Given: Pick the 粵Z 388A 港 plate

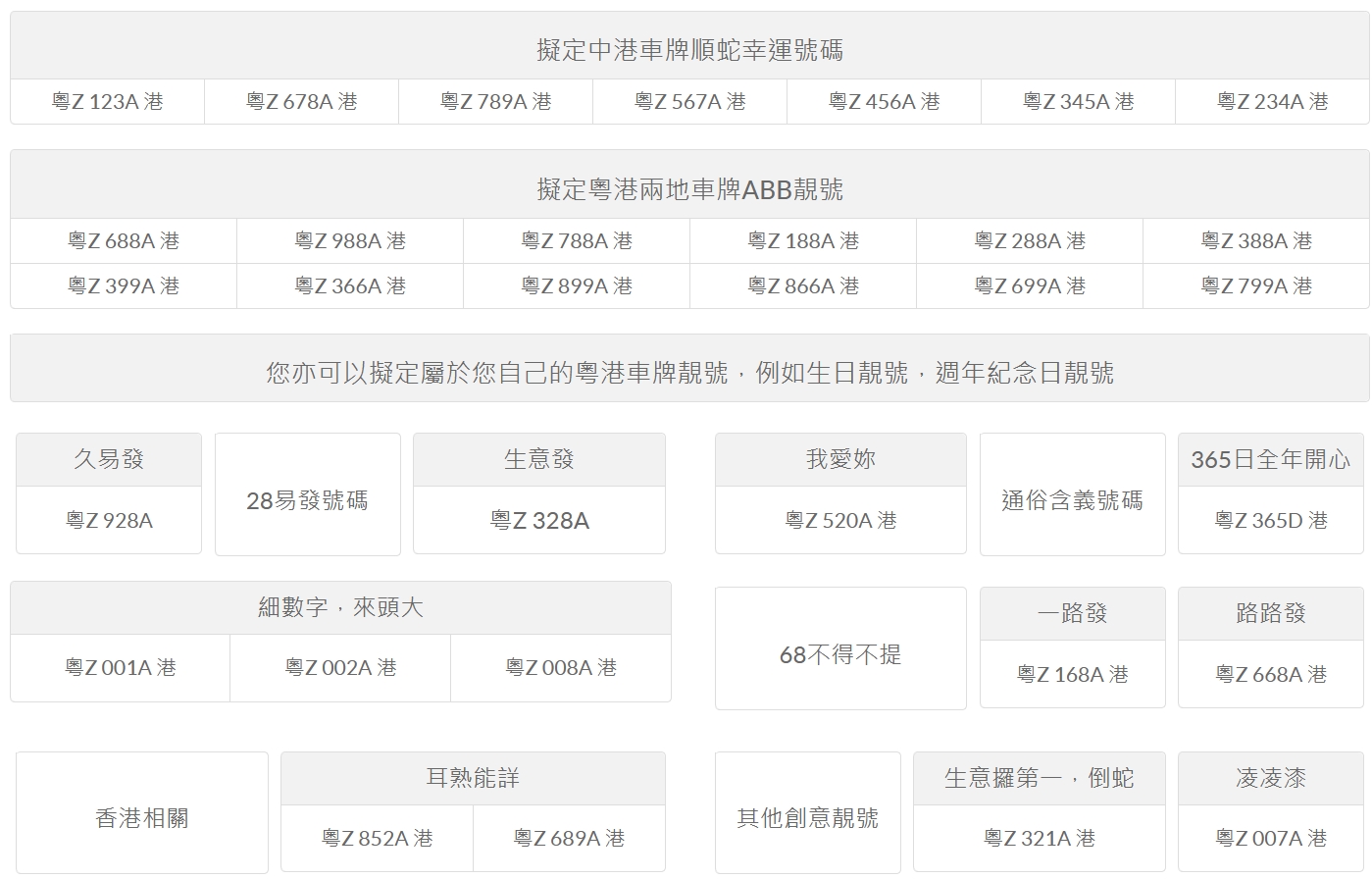Looking at the screenshot, I should pyautogui.click(x=1256, y=241).
